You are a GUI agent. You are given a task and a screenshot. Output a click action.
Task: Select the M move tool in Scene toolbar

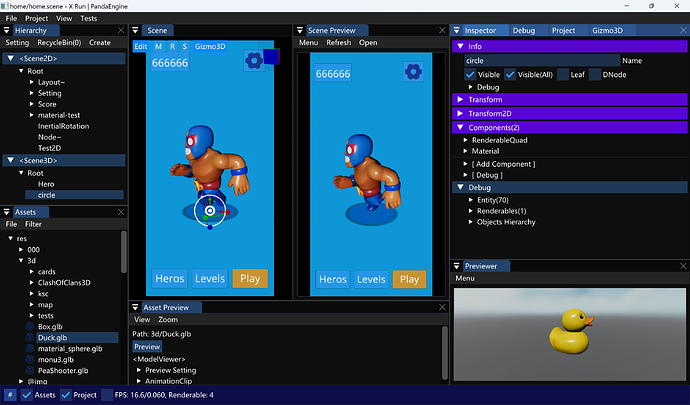click(x=158, y=46)
